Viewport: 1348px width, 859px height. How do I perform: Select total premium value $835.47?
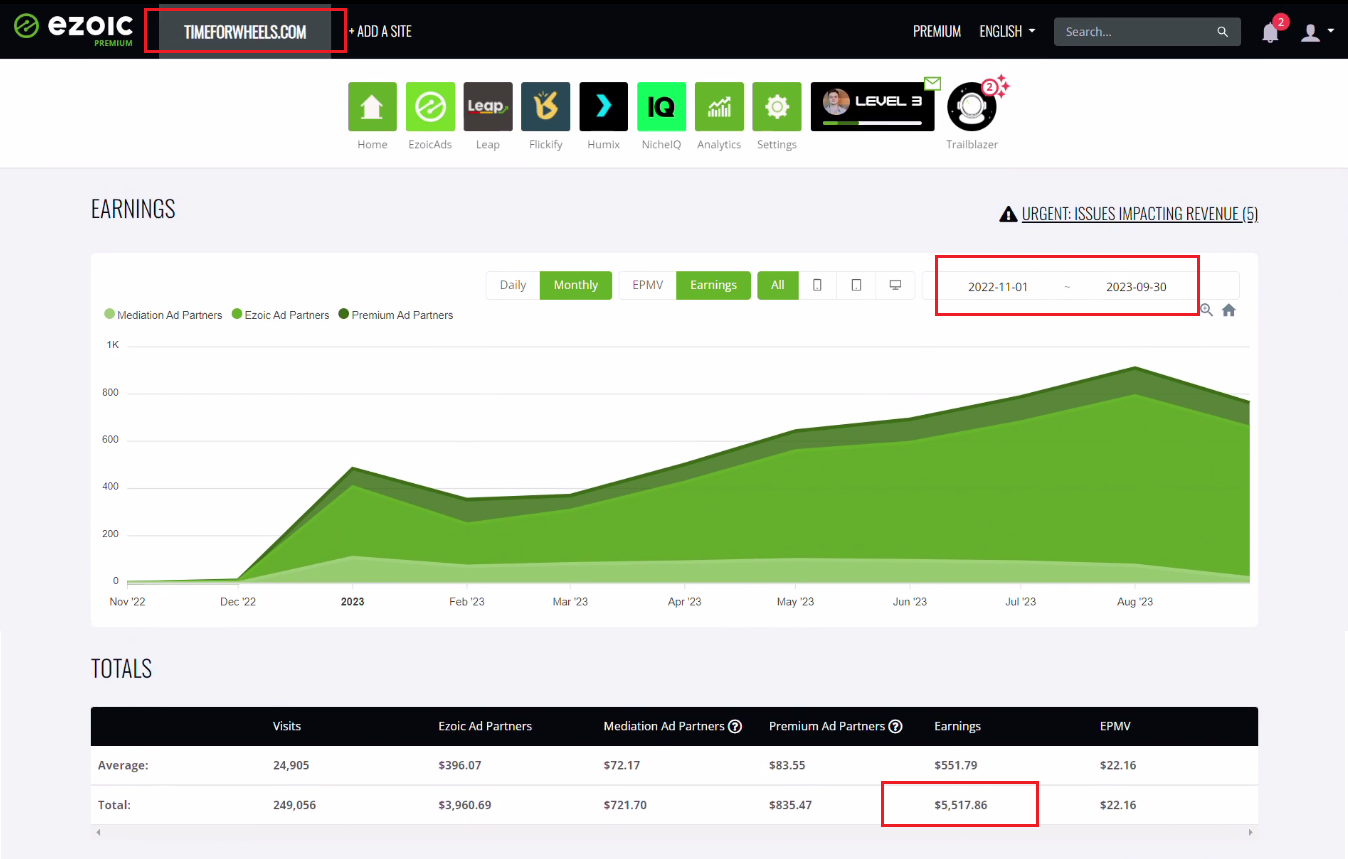(790, 805)
